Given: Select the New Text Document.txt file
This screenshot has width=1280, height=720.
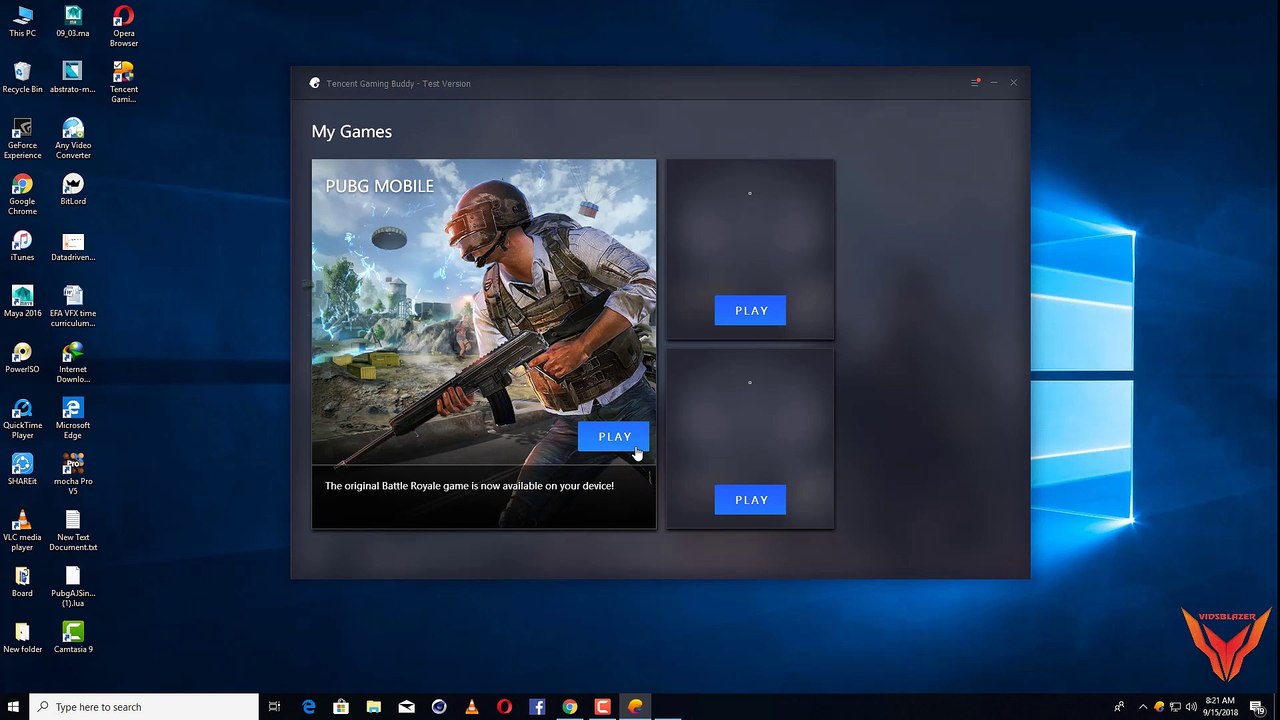Looking at the screenshot, I should 73,530.
